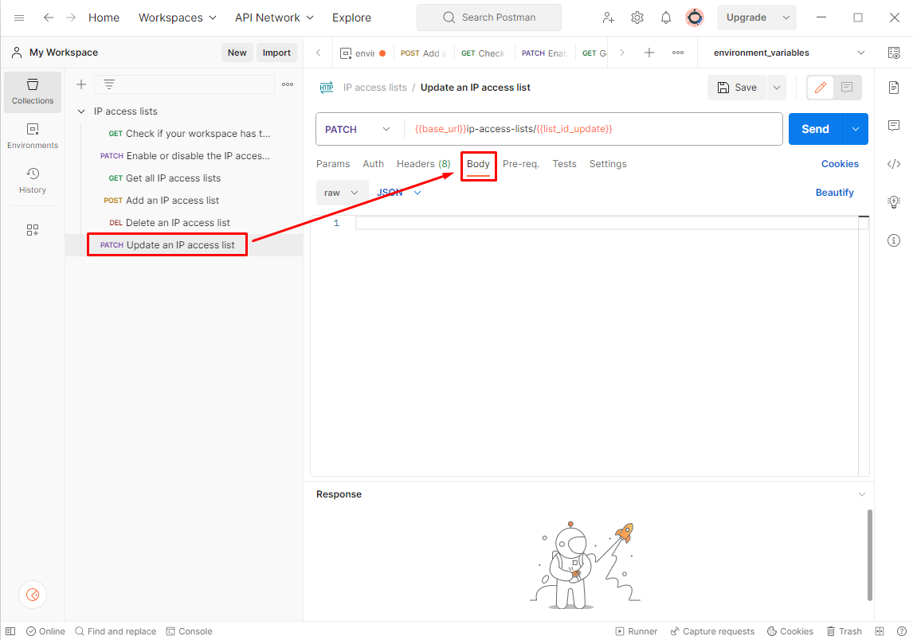Open the environment_variables selector dropdown

pos(788,53)
